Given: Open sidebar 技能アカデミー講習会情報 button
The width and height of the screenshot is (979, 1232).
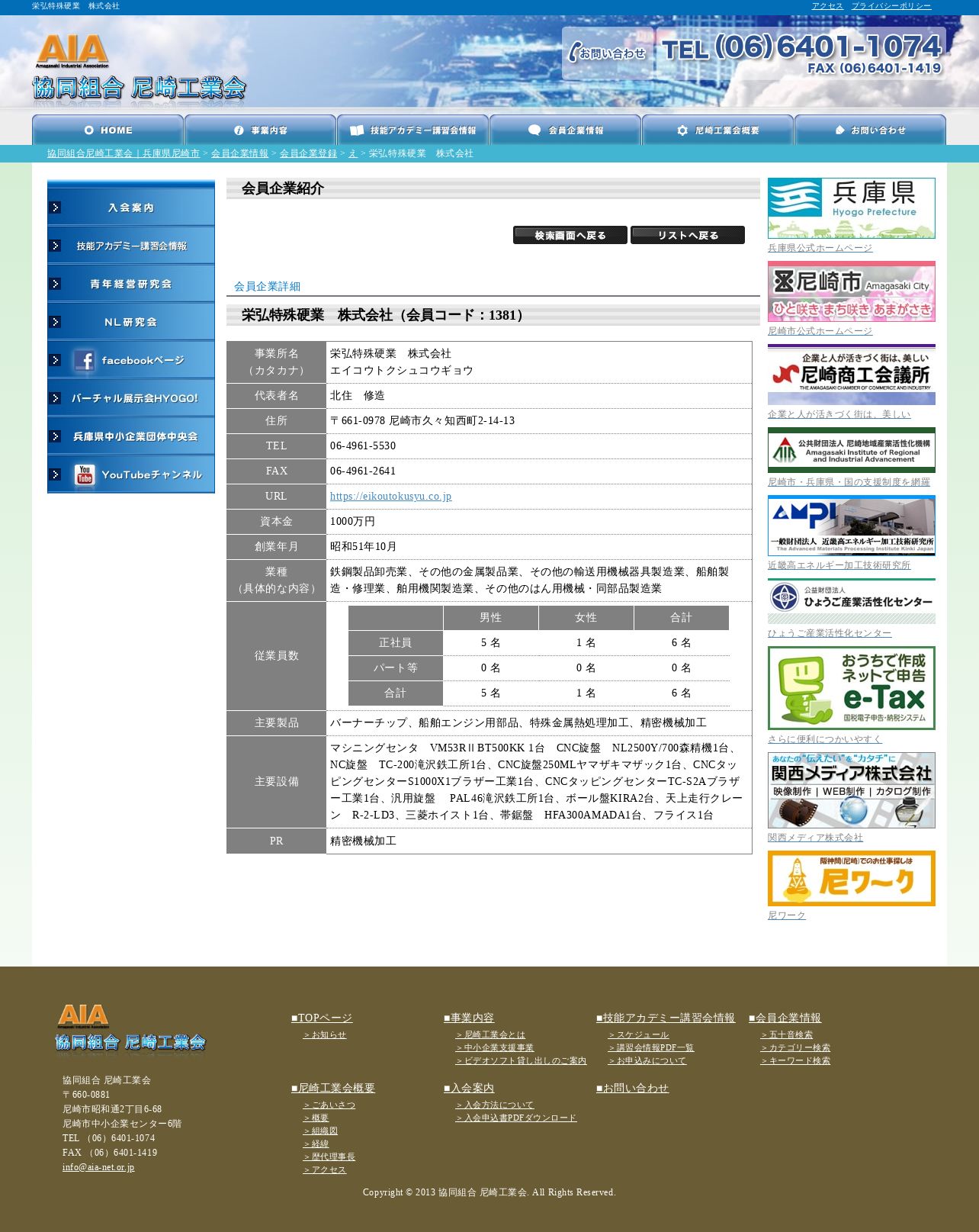Looking at the screenshot, I should [131, 246].
